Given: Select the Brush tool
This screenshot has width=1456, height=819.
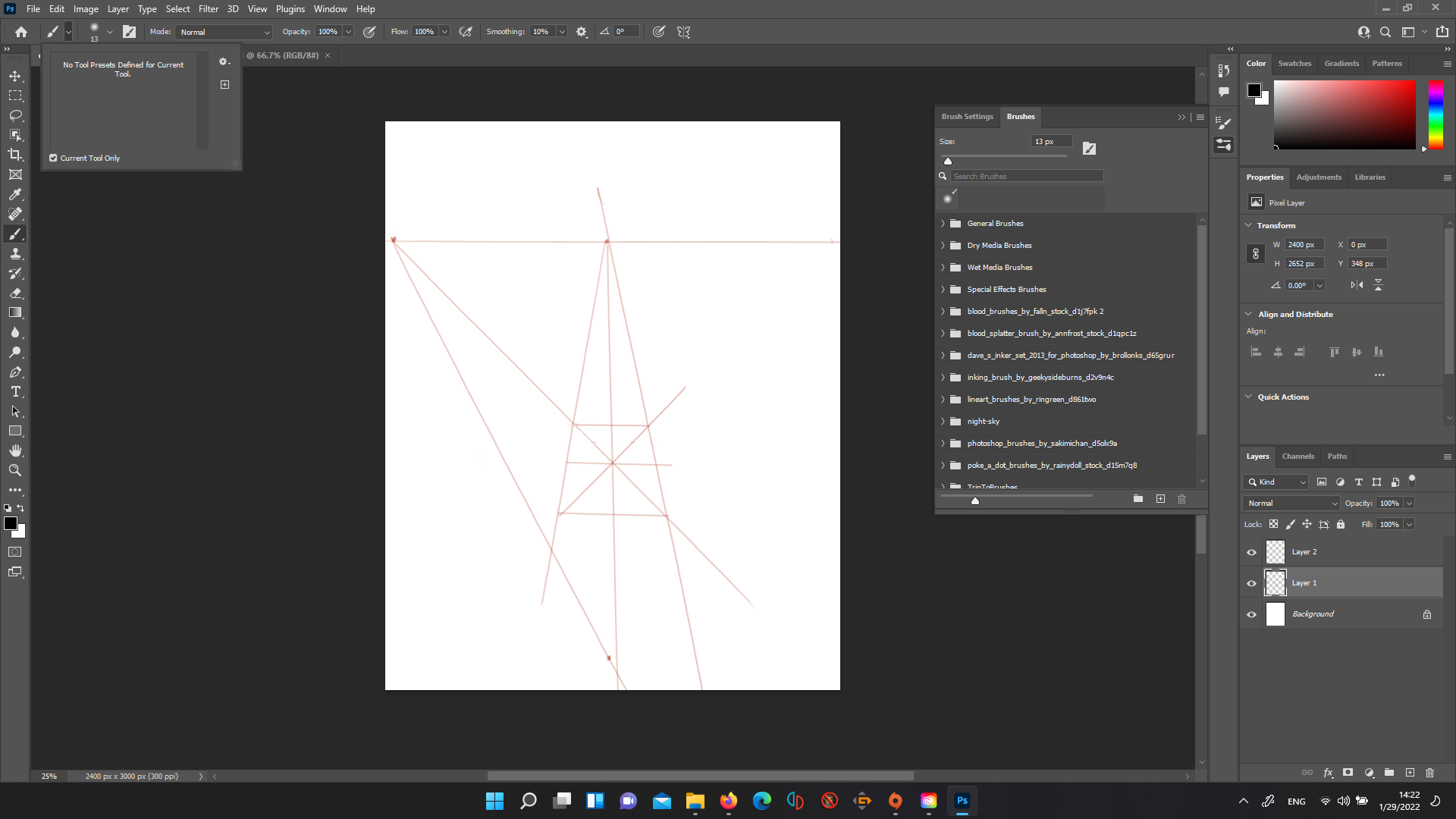Looking at the screenshot, I should click(x=15, y=234).
